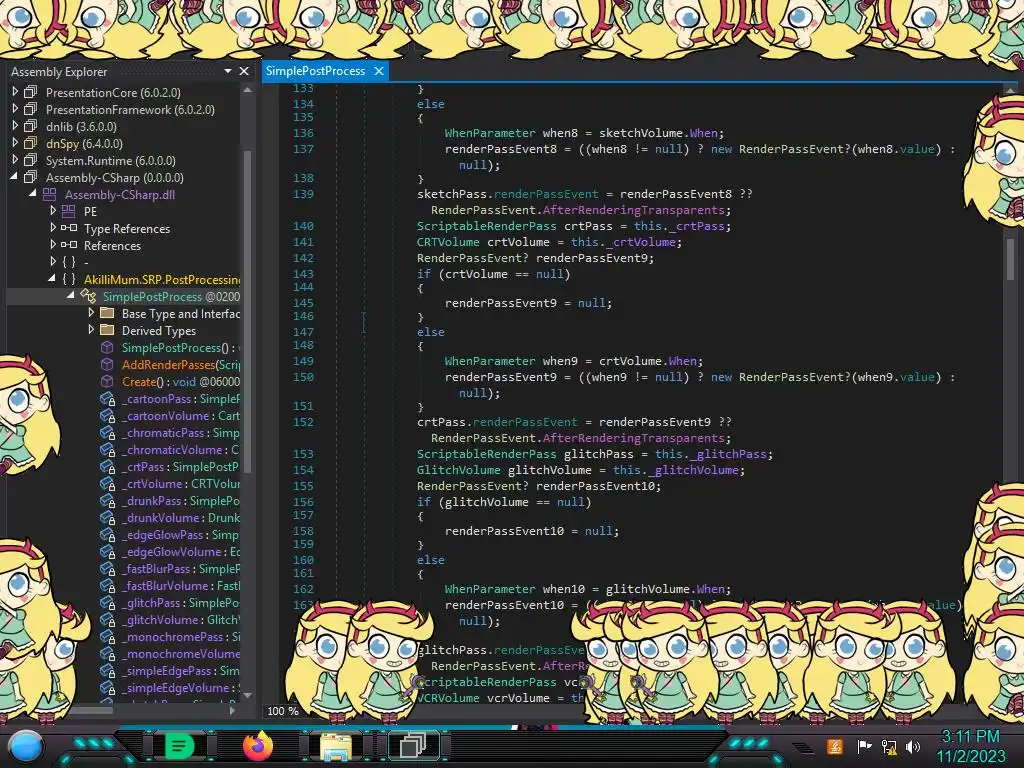Expand the dnSpy assembly node
This screenshot has width=1024, height=768.
(x=15, y=143)
